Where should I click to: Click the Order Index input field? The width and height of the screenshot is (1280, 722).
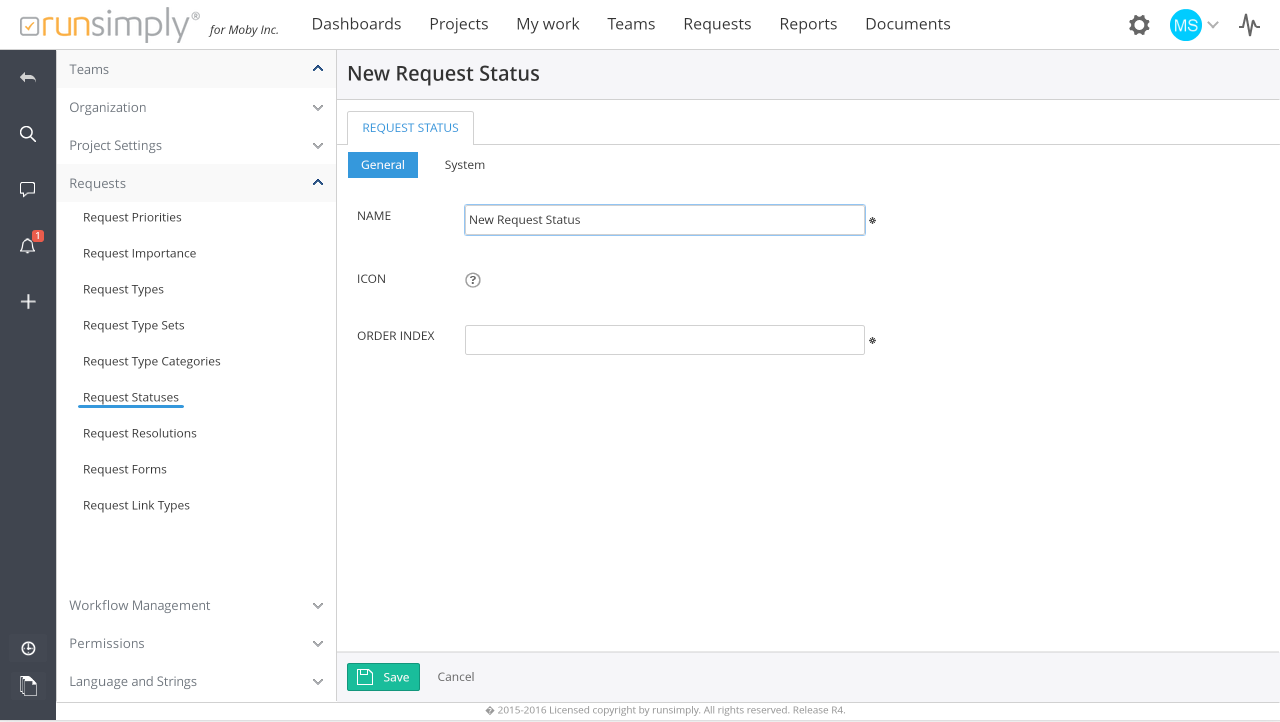click(664, 340)
